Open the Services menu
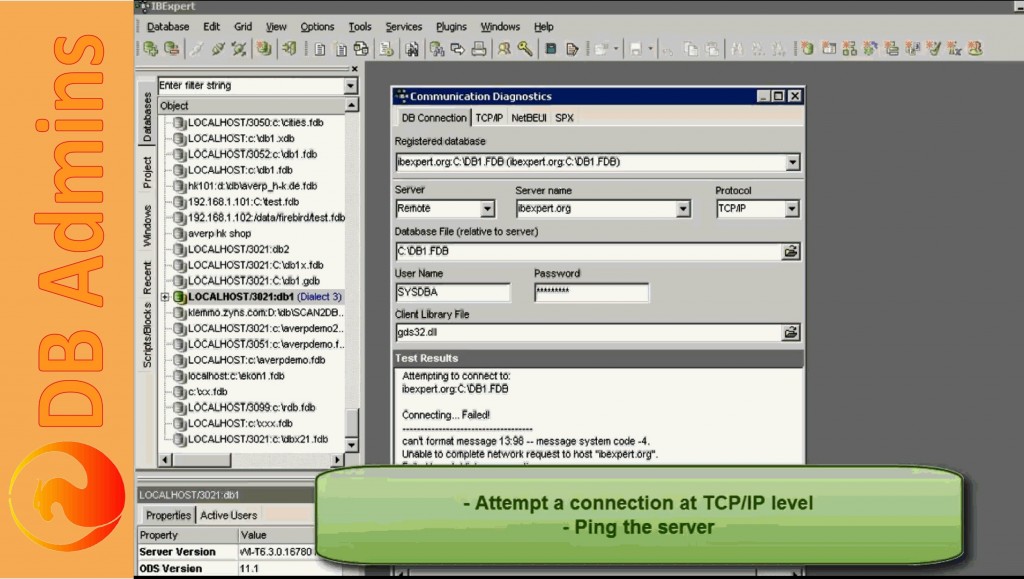The width and height of the screenshot is (1024, 579). point(404,27)
